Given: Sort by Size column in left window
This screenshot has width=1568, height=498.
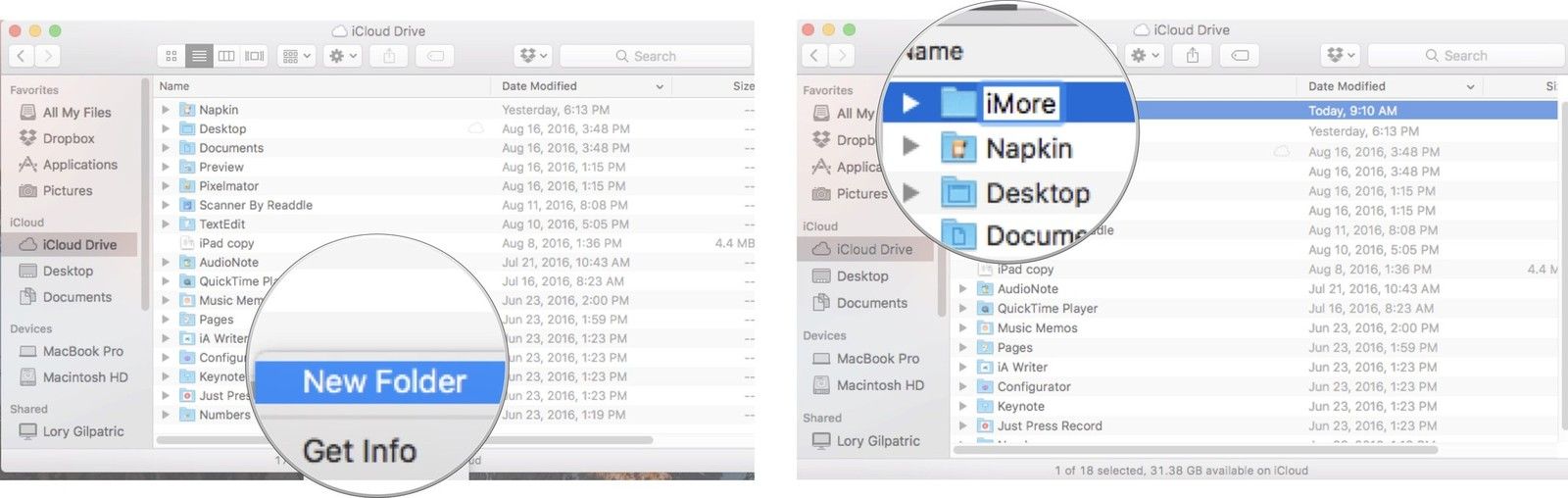Looking at the screenshot, I should click(743, 86).
